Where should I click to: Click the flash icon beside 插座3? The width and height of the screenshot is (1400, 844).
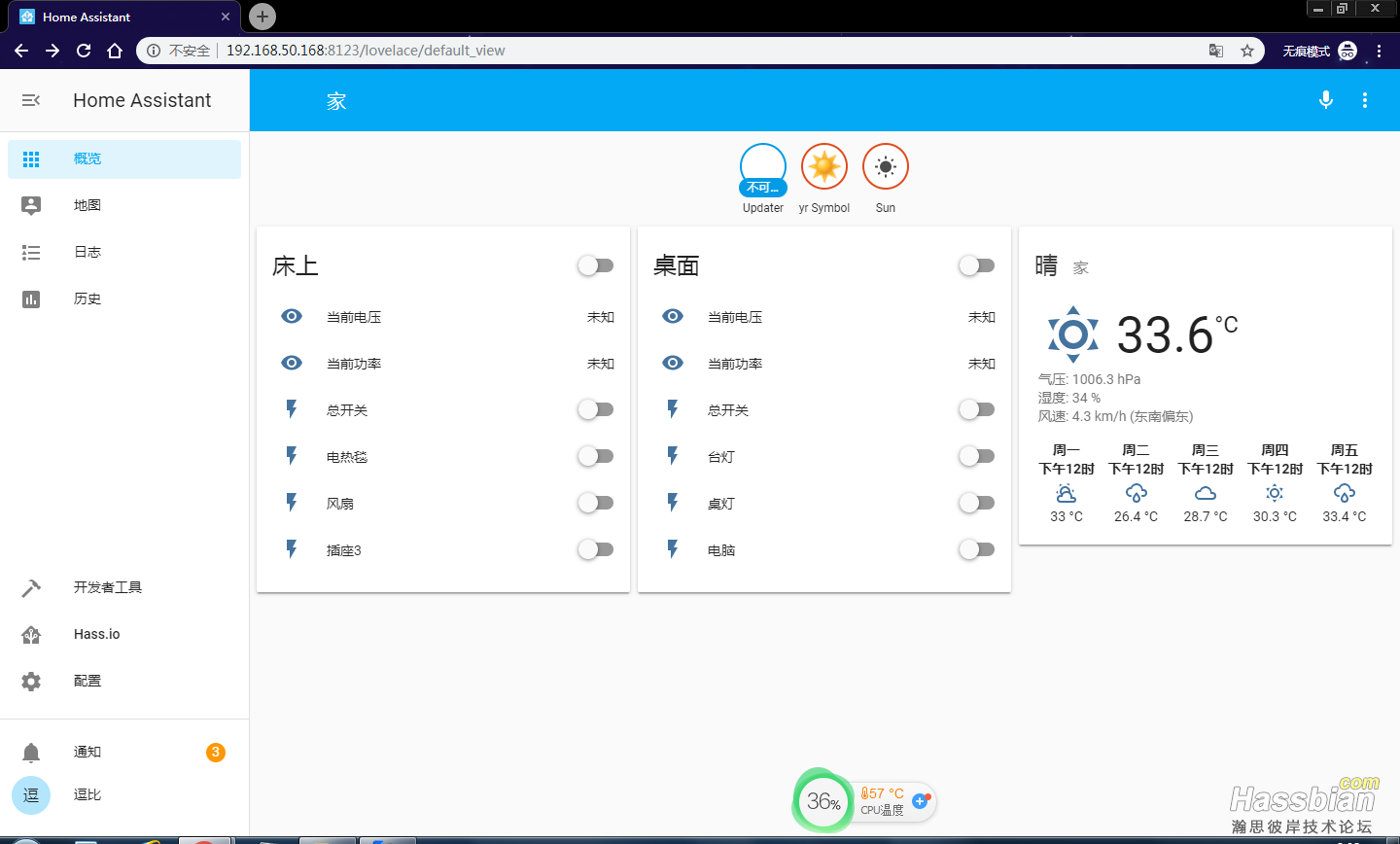[x=292, y=548]
